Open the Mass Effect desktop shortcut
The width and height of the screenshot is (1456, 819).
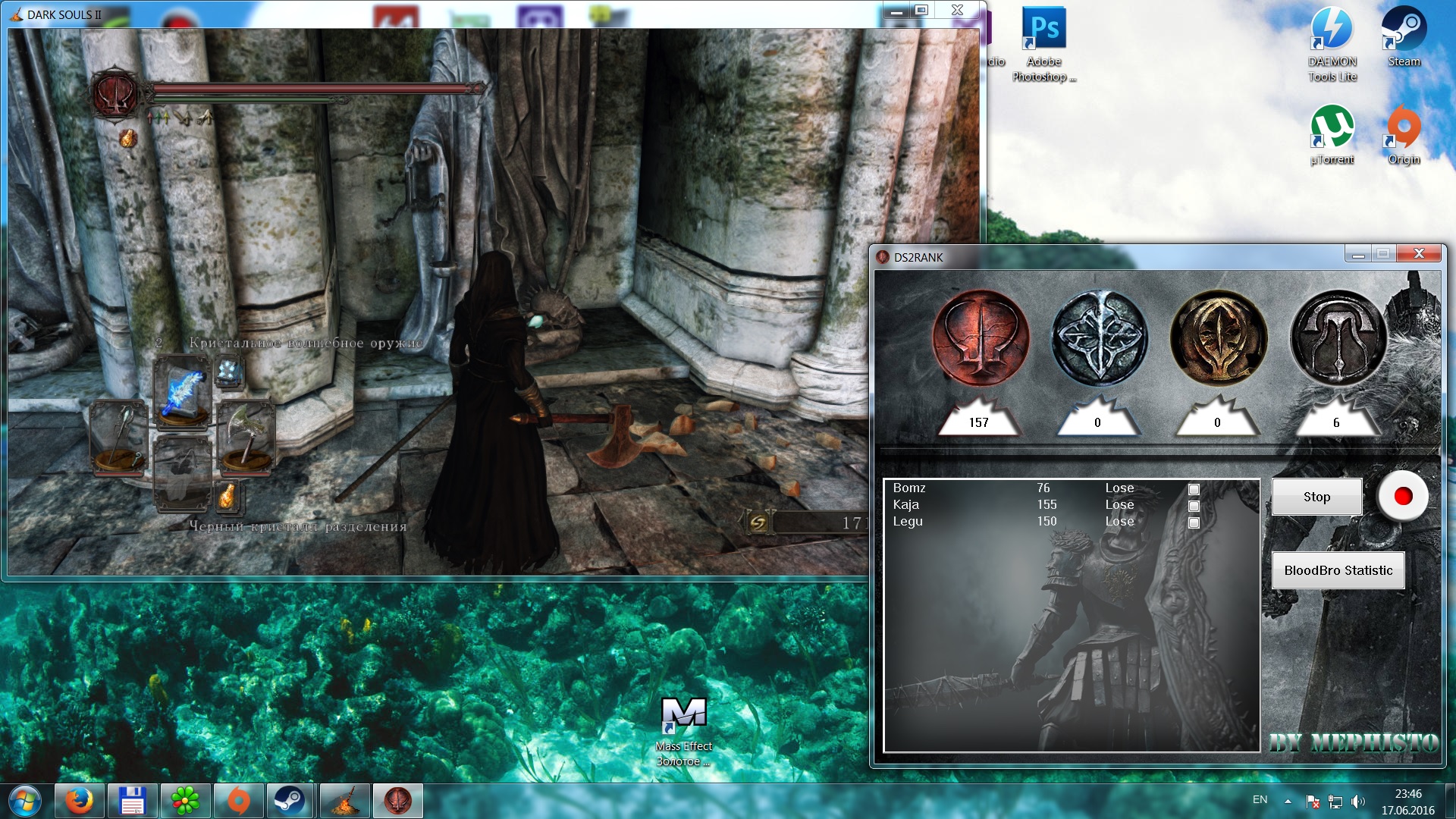(684, 732)
